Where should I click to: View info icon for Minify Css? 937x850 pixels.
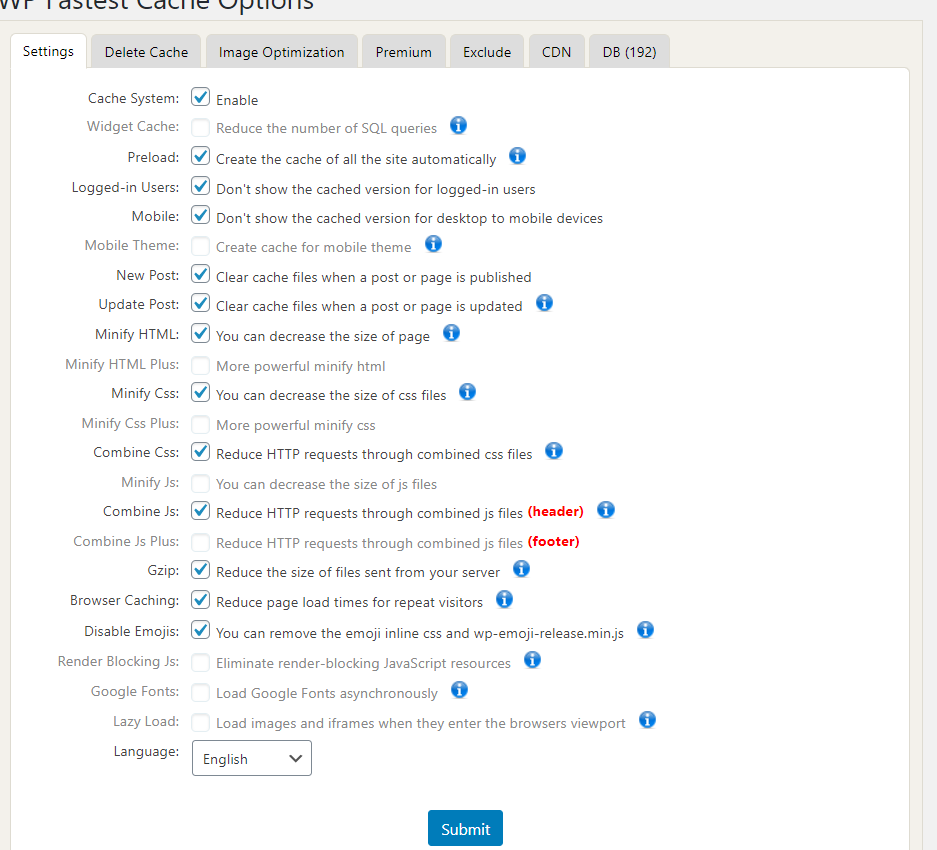467,392
